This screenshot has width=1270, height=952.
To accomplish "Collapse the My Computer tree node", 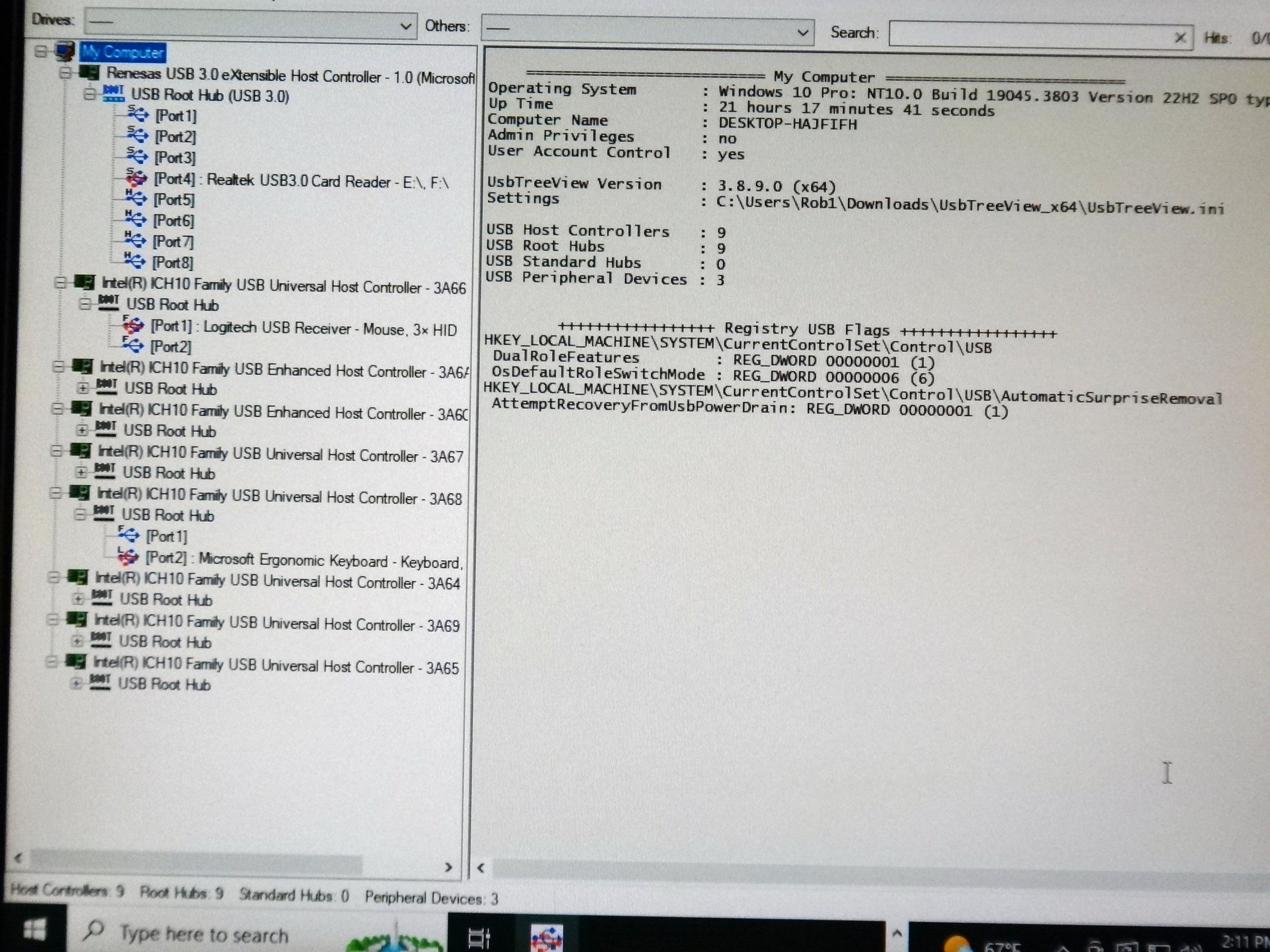I will pyautogui.click(x=40, y=51).
